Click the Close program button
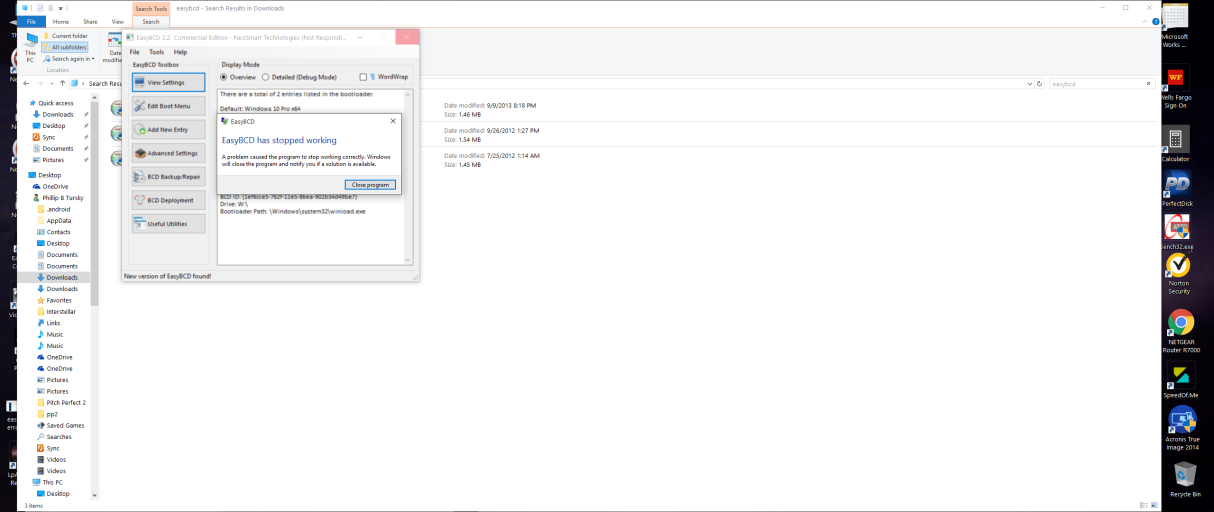 (371, 185)
